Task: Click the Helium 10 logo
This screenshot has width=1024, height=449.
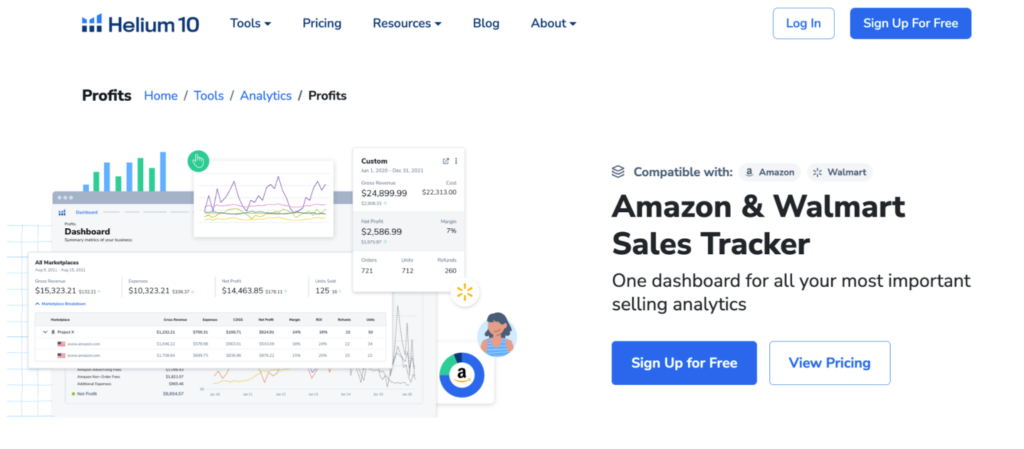Action: [x=140, y=23]
